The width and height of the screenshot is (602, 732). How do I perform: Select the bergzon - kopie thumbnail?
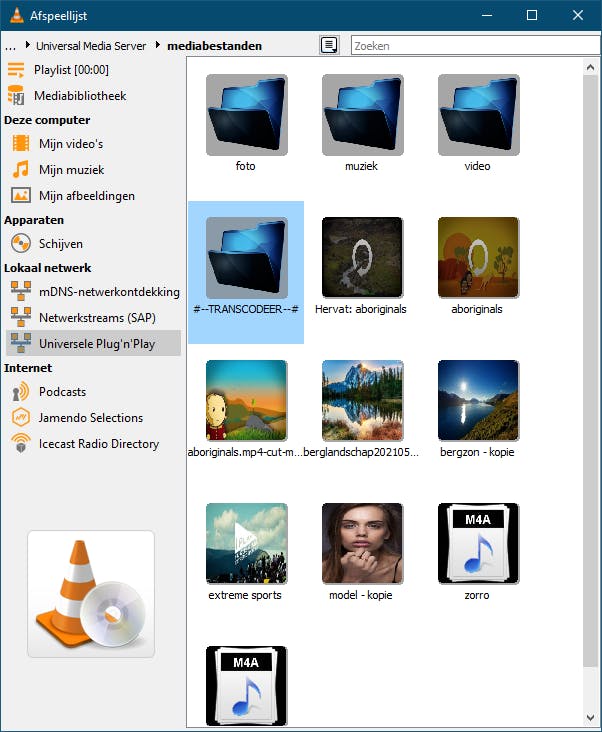[478, 401]
